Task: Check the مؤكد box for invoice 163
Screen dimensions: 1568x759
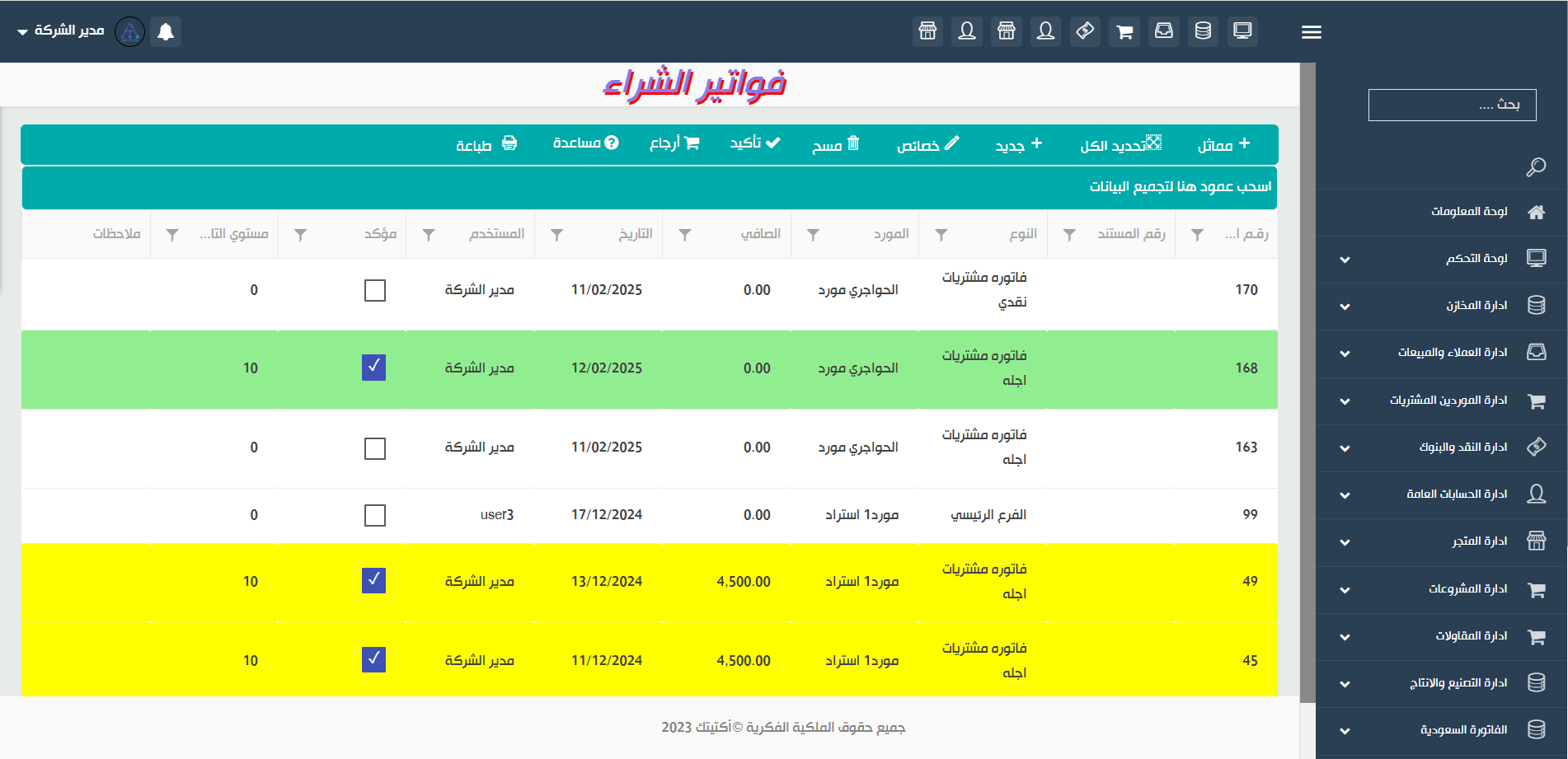Action: [x=375, y=448]
